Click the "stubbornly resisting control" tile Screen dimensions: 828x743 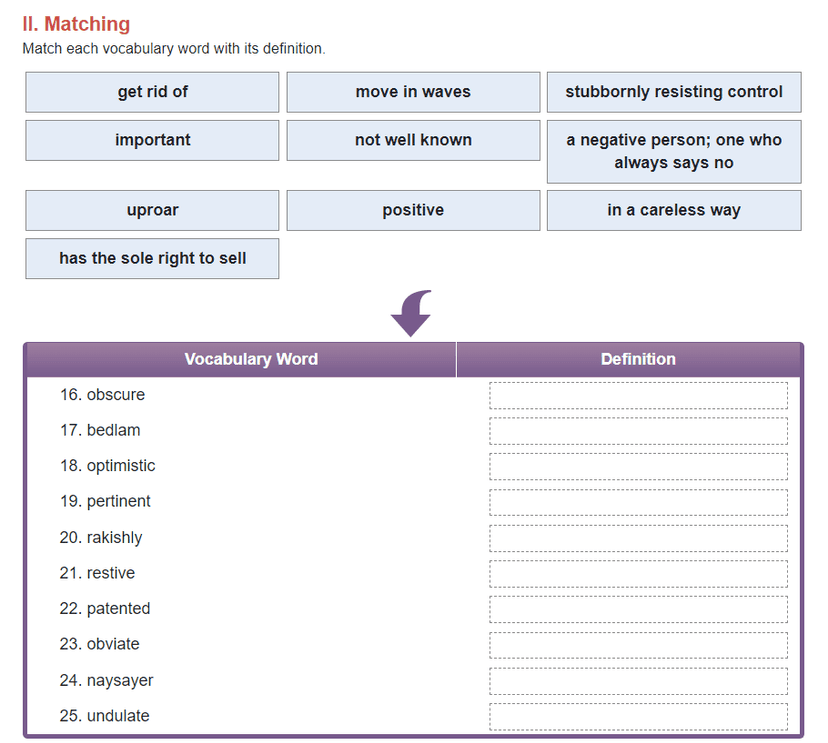(x=674, y=92)
